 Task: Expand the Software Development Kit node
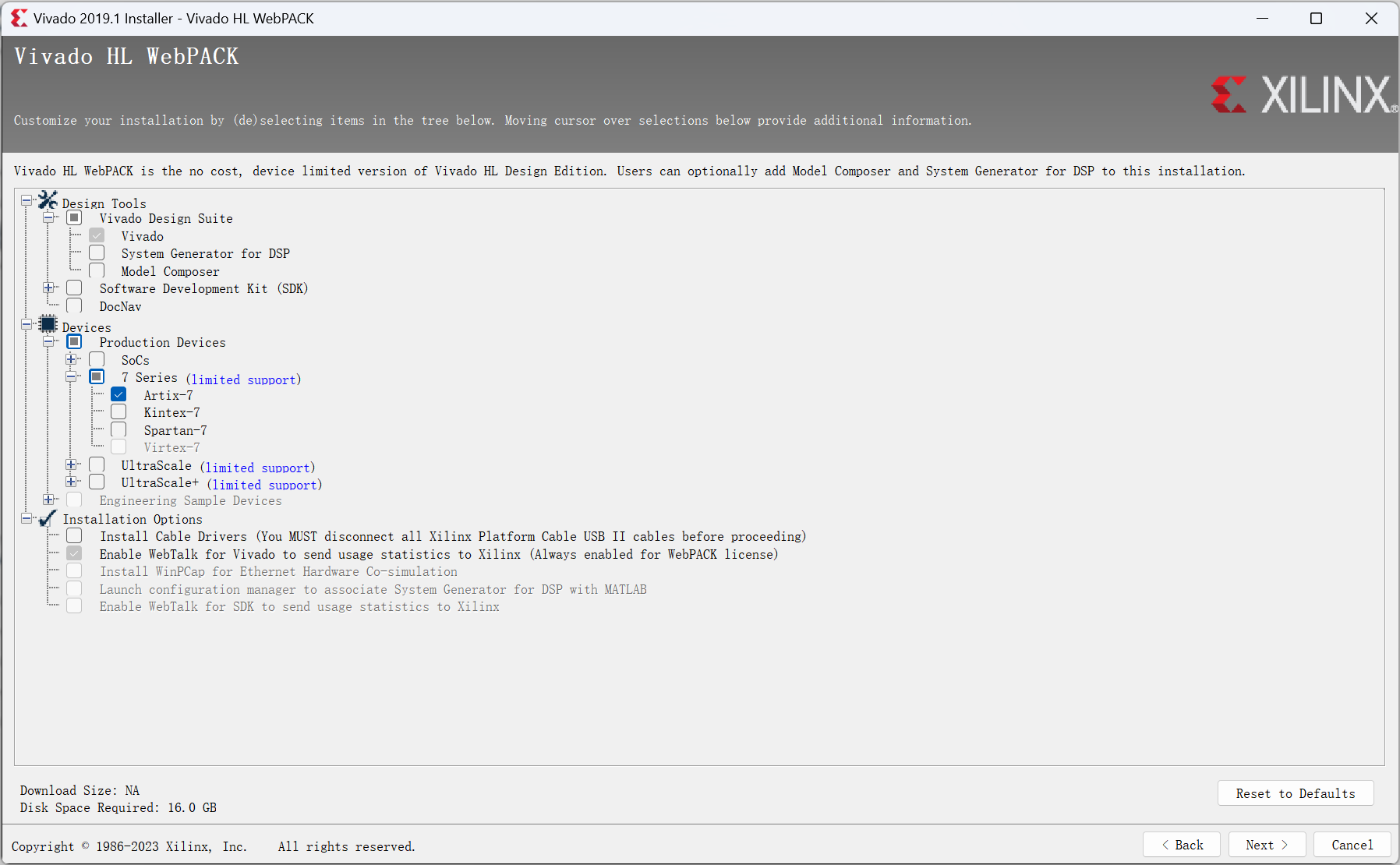[x=48, y=288]
